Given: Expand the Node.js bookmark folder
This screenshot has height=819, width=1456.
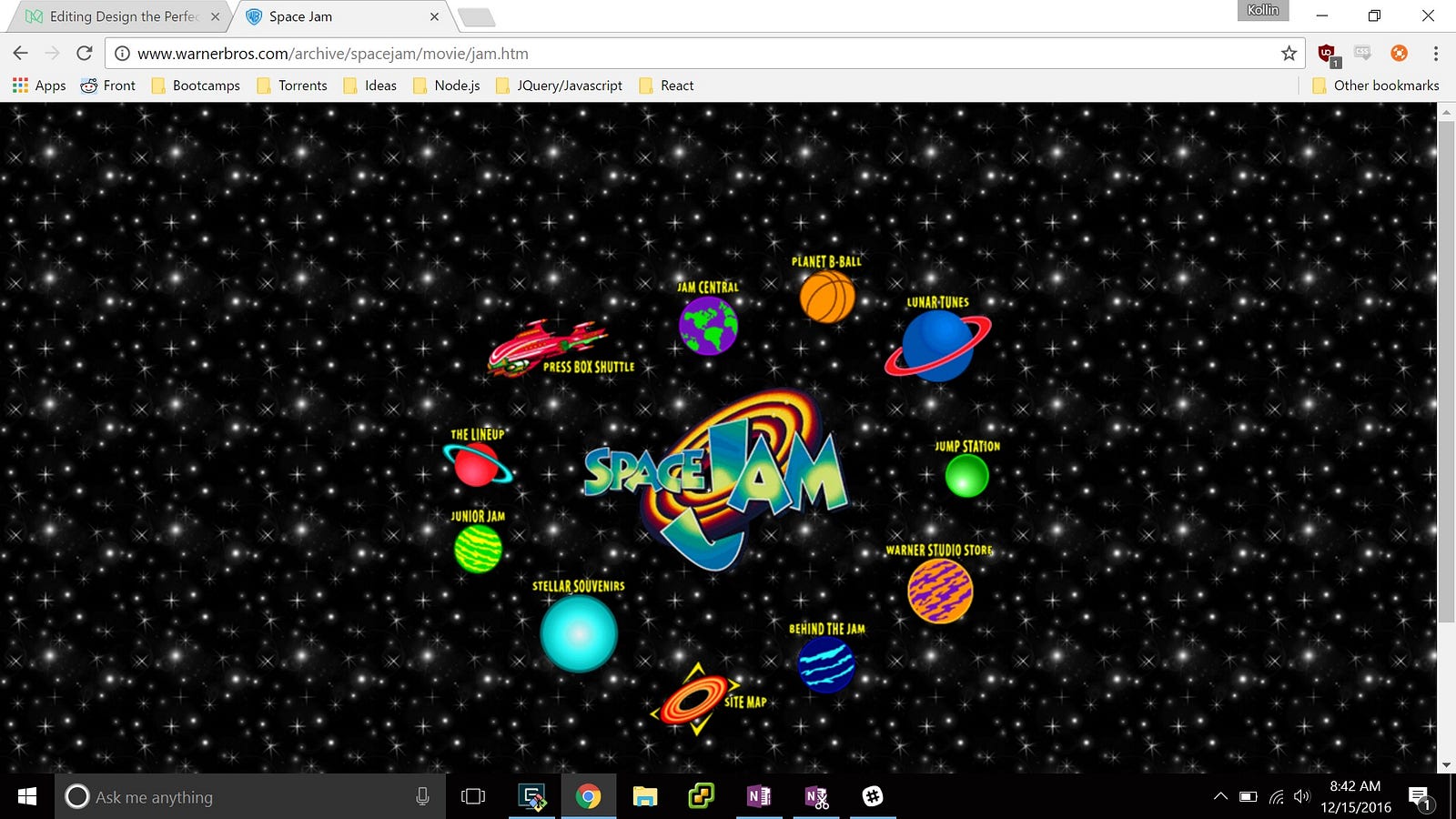Looking at the screenshot, I should (447, 86).
